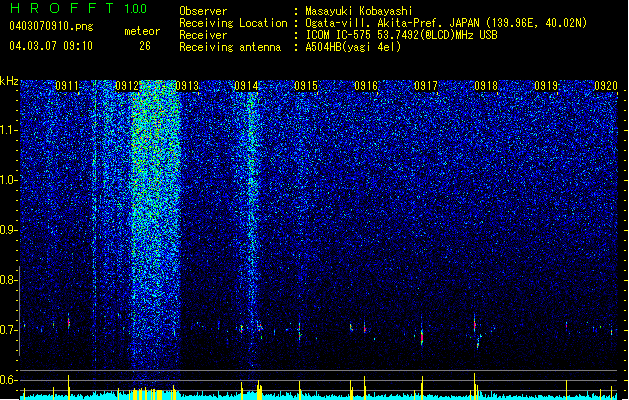Click the 1.0 kHz axis label

(9, 180)
